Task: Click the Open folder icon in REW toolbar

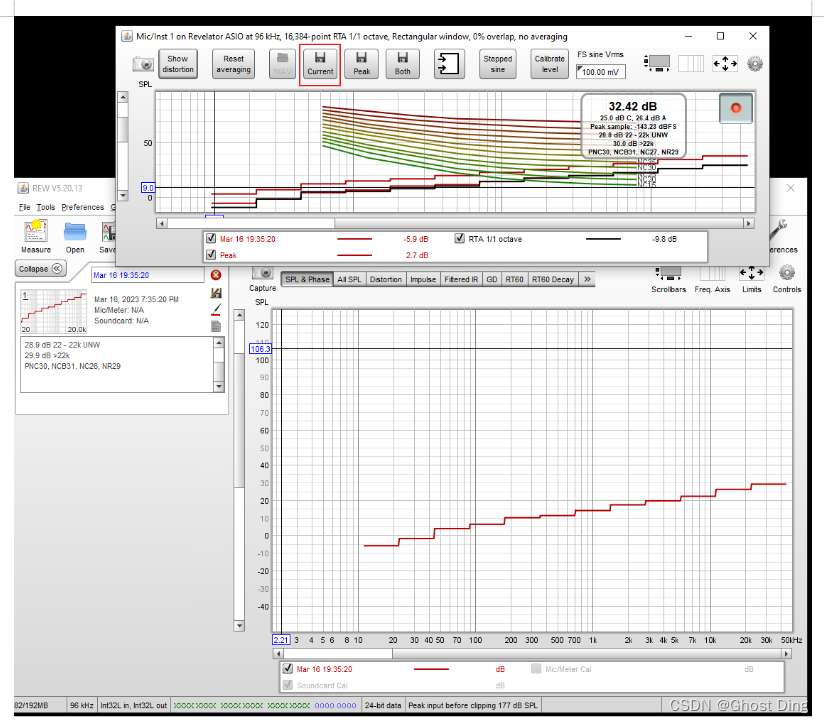Action: click(75, 236)
